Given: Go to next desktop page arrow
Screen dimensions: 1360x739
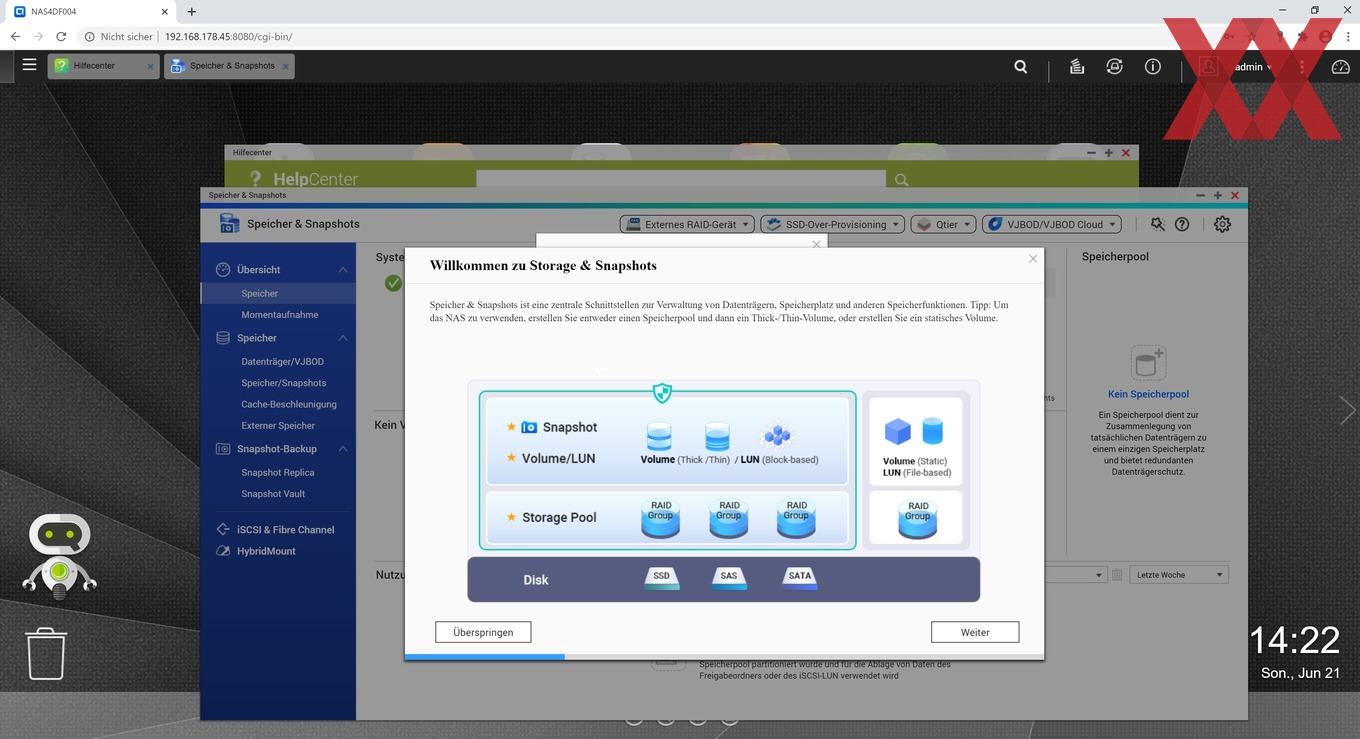Looking at the screenshot, I should click(1347, 409).
